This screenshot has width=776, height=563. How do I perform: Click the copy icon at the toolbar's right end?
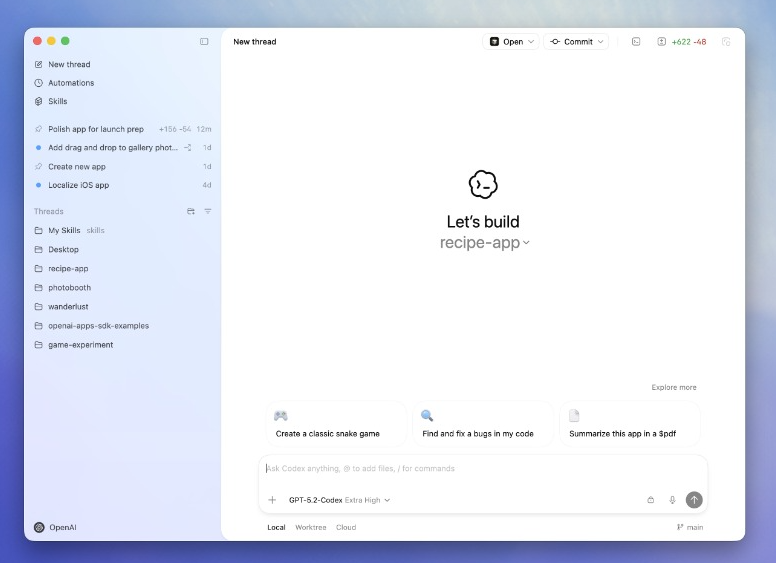(x=726, y=42)
